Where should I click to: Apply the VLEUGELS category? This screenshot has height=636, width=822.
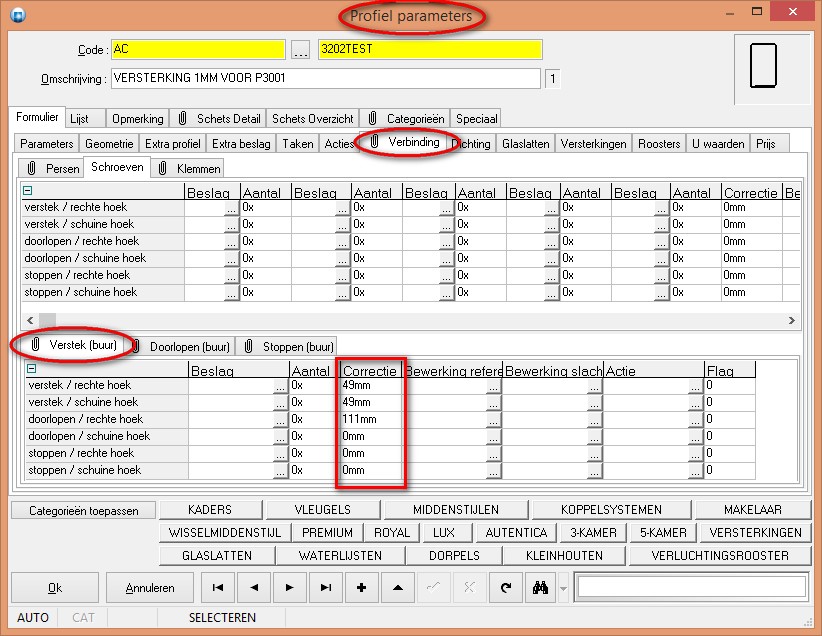pos(323,510)
